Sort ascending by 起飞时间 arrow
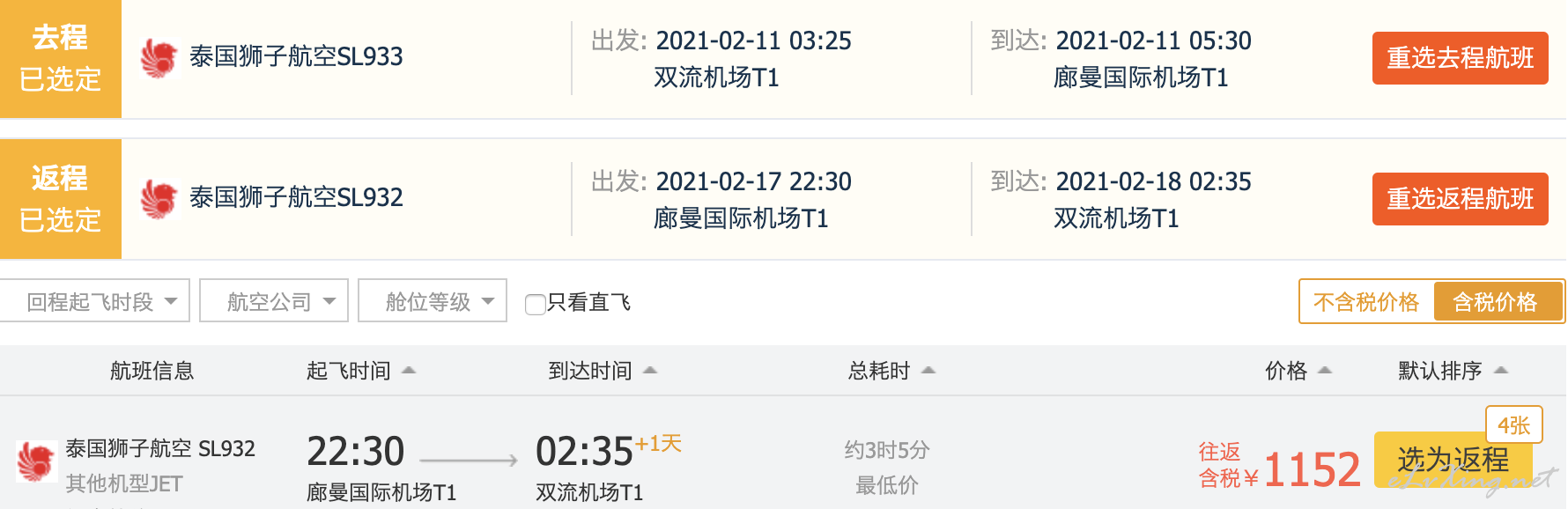Viewport: 1568px width, 509px height. (x=409, y=371)
